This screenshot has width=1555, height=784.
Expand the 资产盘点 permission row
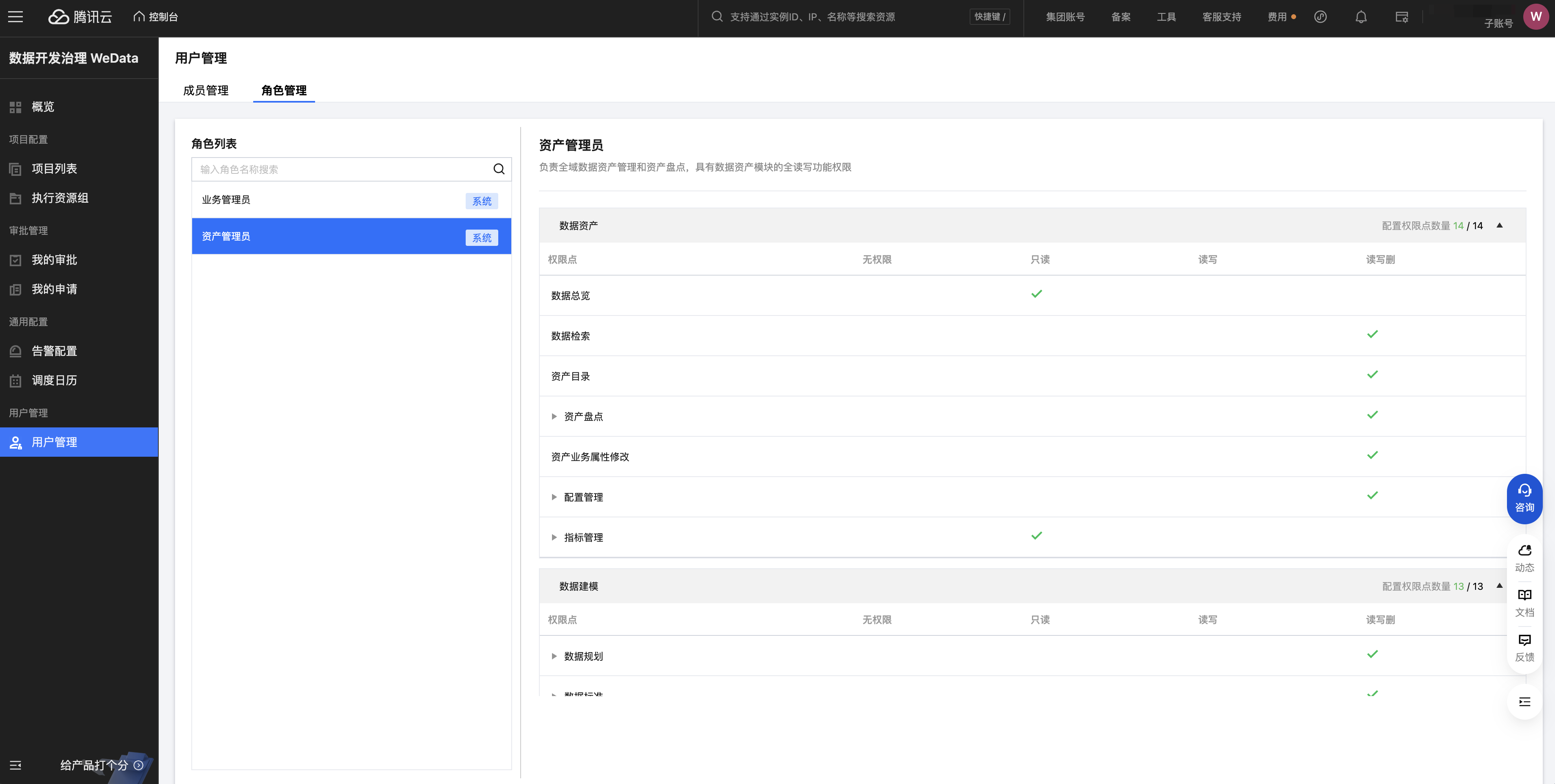(x=554, y=416)
